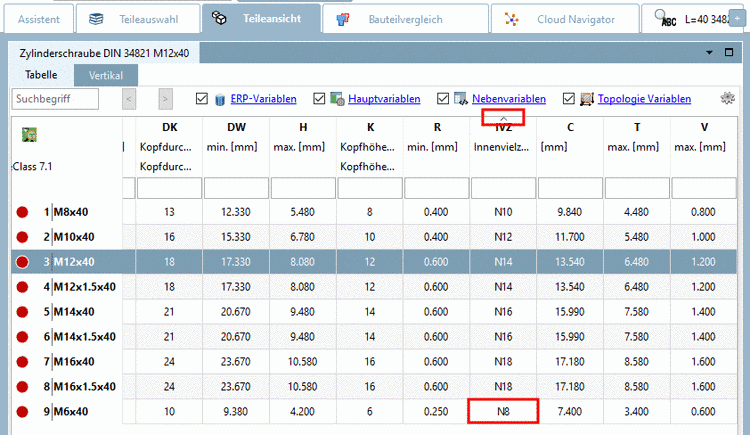
Task: Sort by the T column header
Action: (637, 127)
